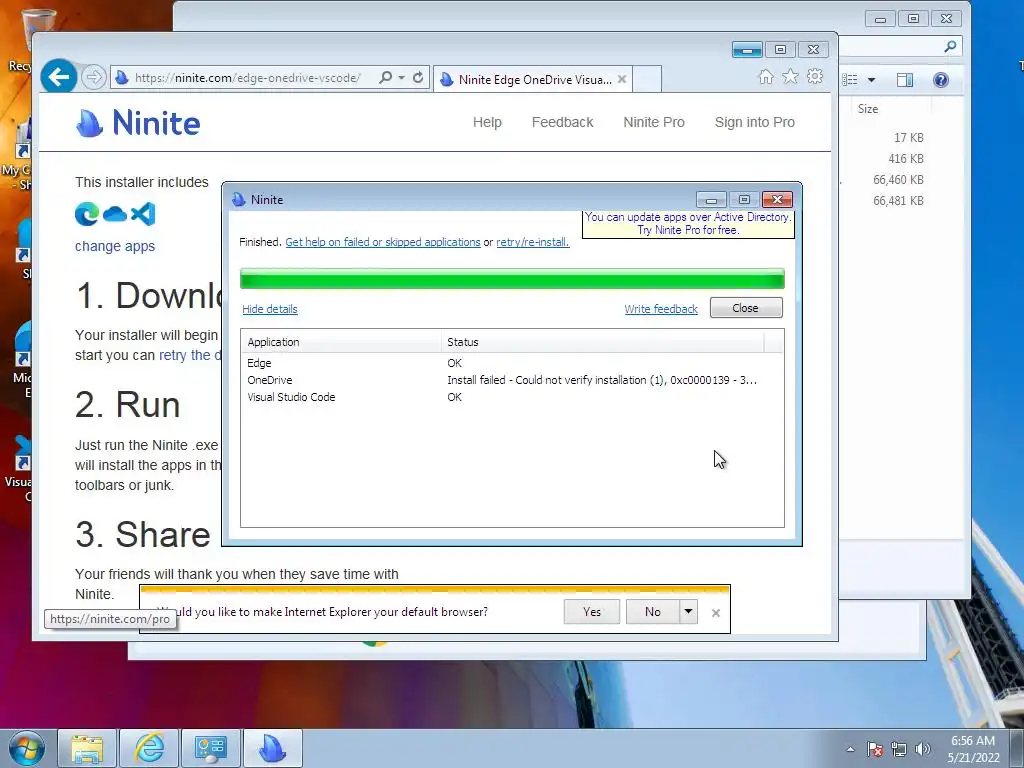Show hidden system tray icons
The height and width of the screenshot is (768, 1024).
tap(850, 749)
